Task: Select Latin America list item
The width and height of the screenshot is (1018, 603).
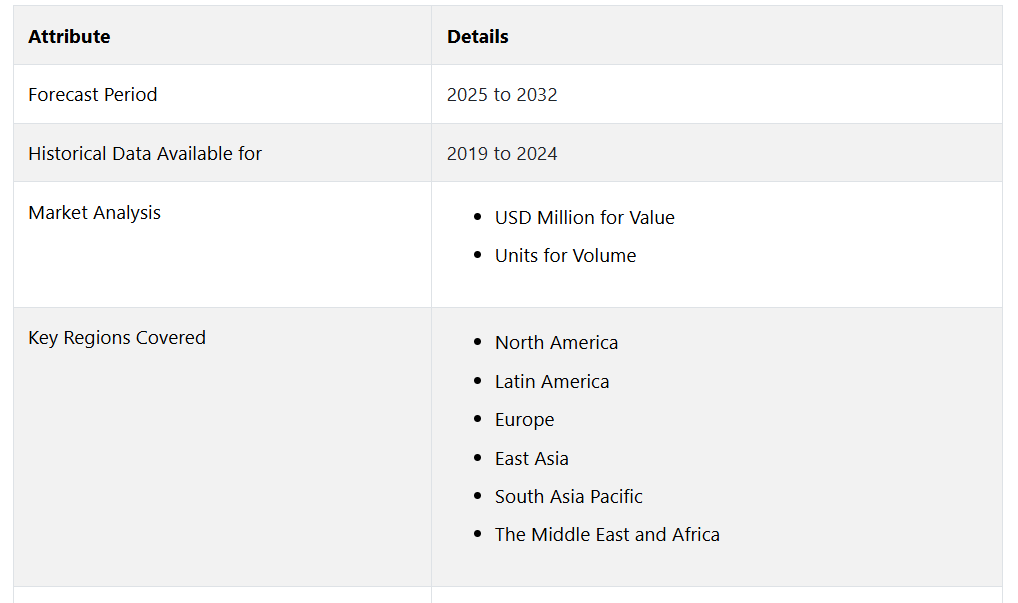Action: pyautogui.click(x=552, y=382)
